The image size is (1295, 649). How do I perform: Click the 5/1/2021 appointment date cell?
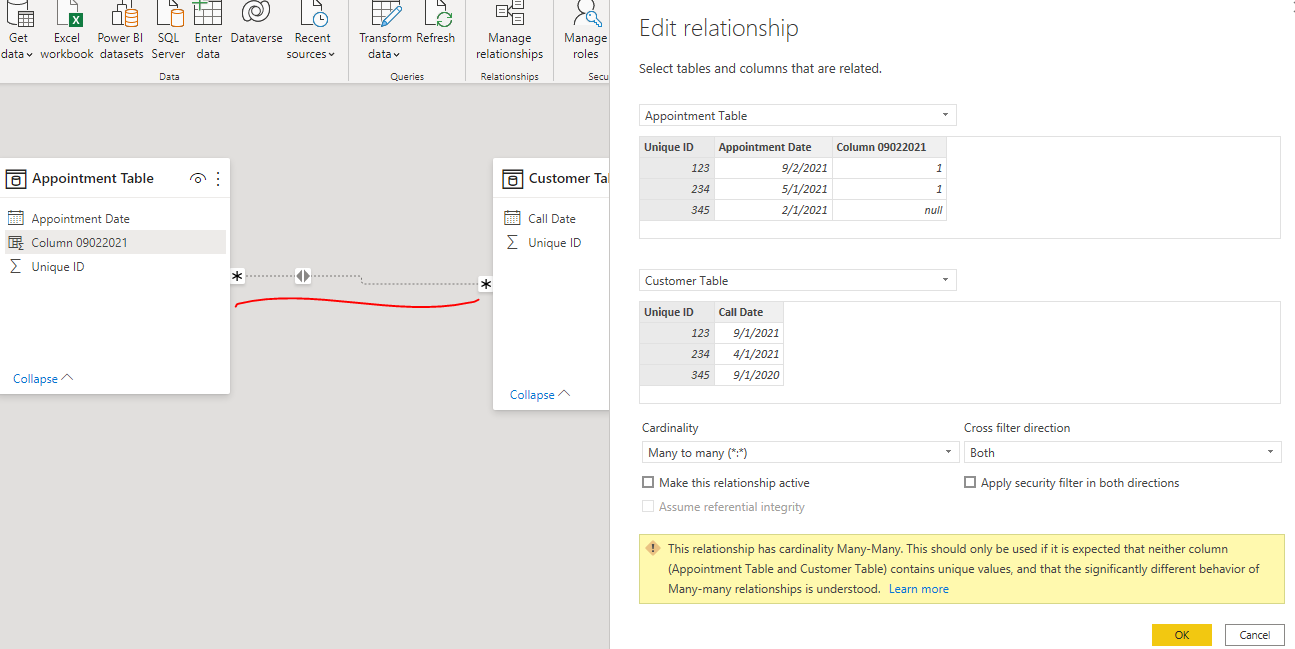pyautogui.click(x=774, y=189)
